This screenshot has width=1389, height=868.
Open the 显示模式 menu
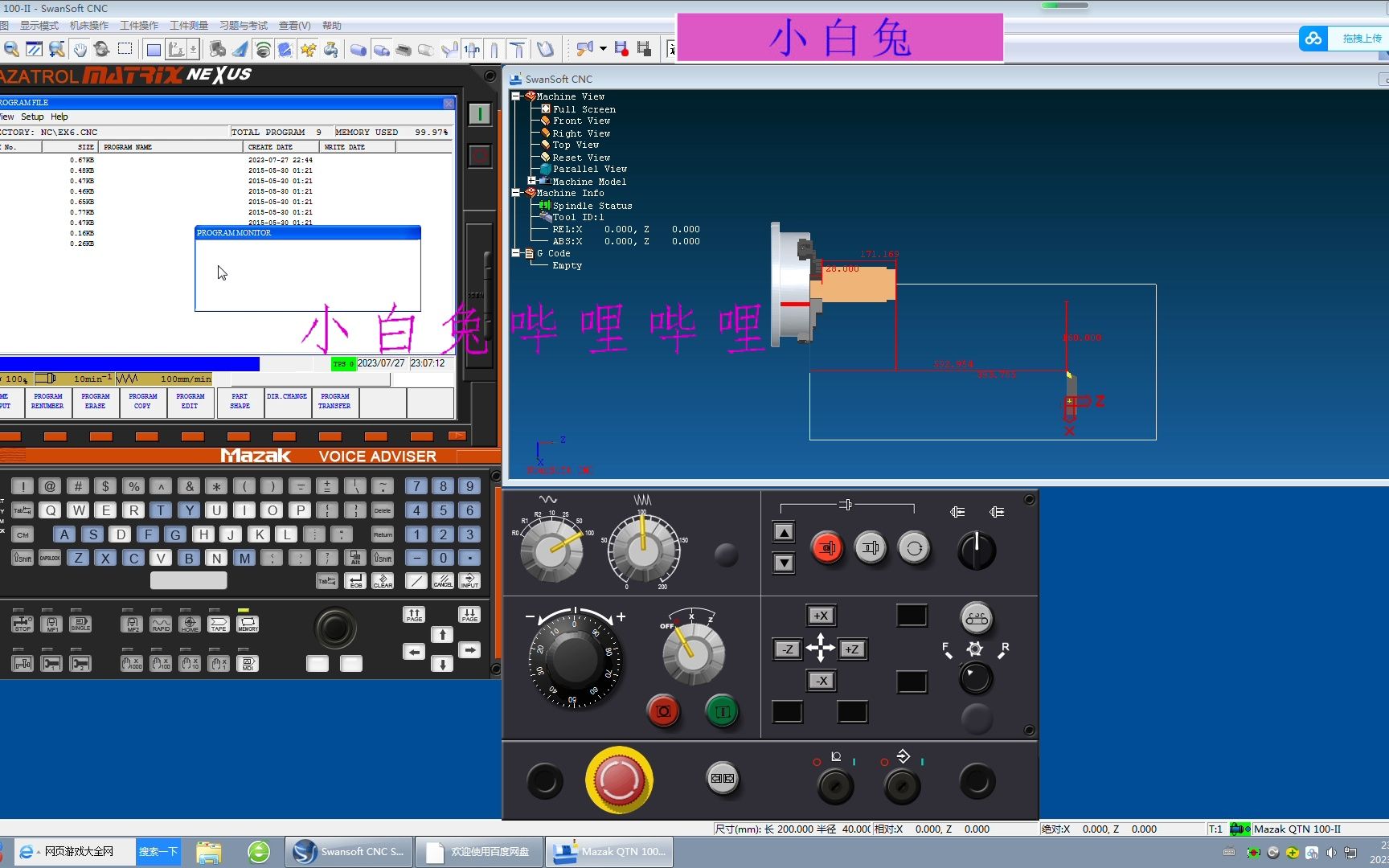coord(39,26)
